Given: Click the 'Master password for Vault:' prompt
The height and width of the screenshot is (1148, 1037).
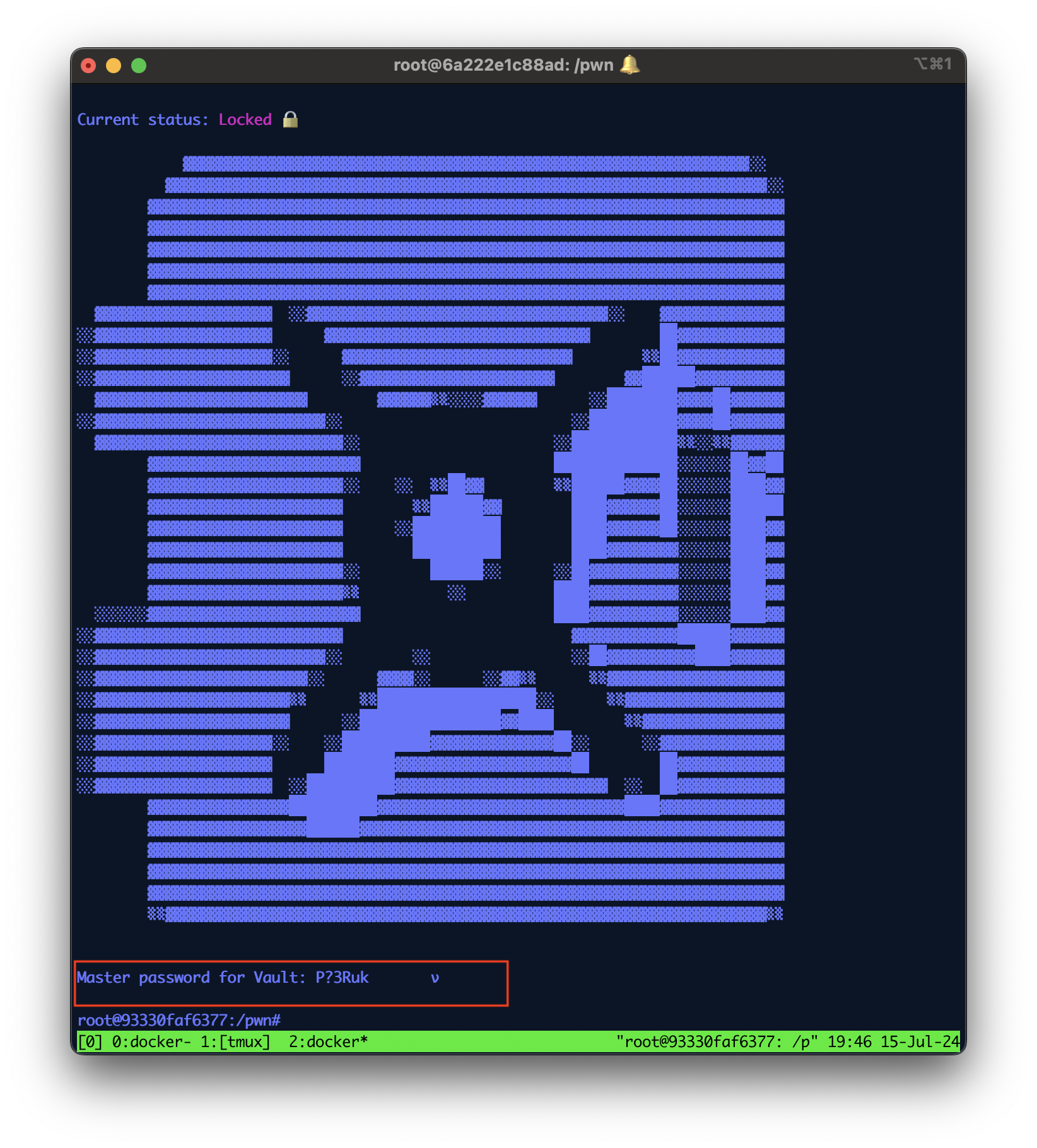Looking at the screenshot, I should click(191, 978).
